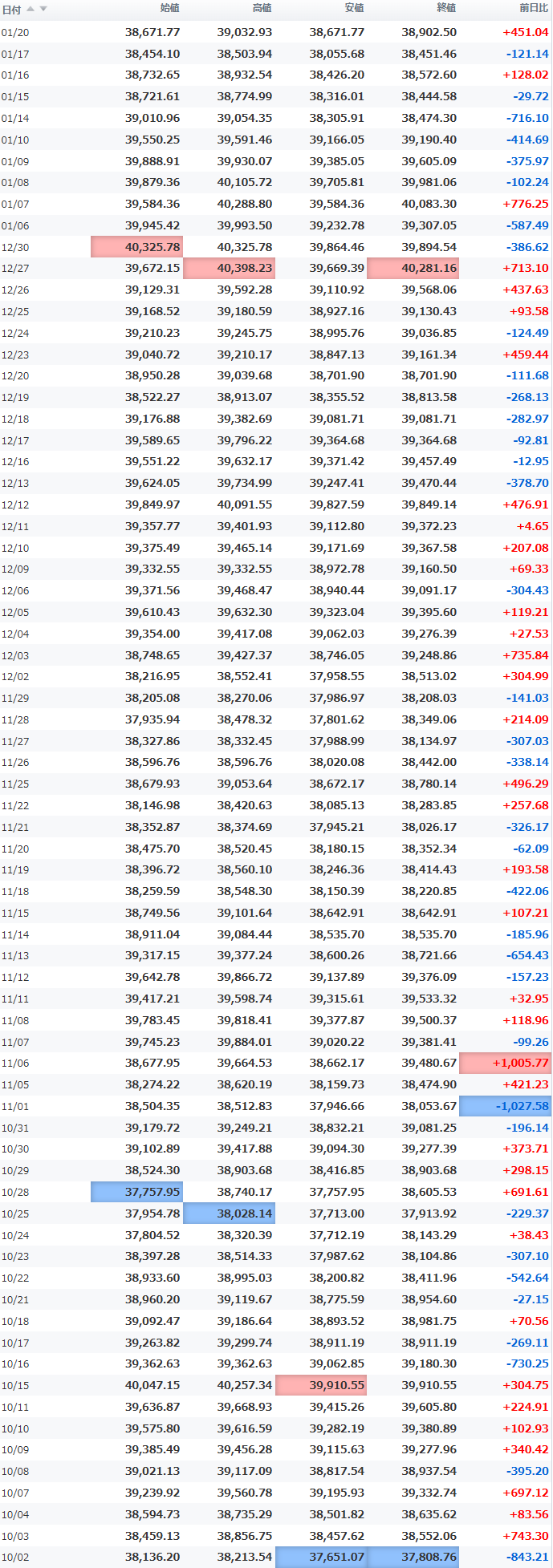Click the change value -716.10
Screen dimensions: 553x1568
[527, 118]
